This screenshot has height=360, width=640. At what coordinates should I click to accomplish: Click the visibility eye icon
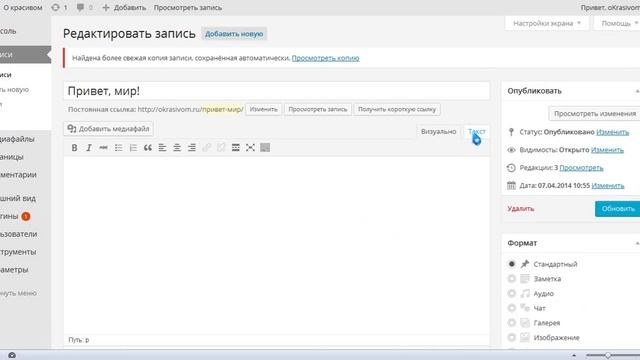coord(511,150)
